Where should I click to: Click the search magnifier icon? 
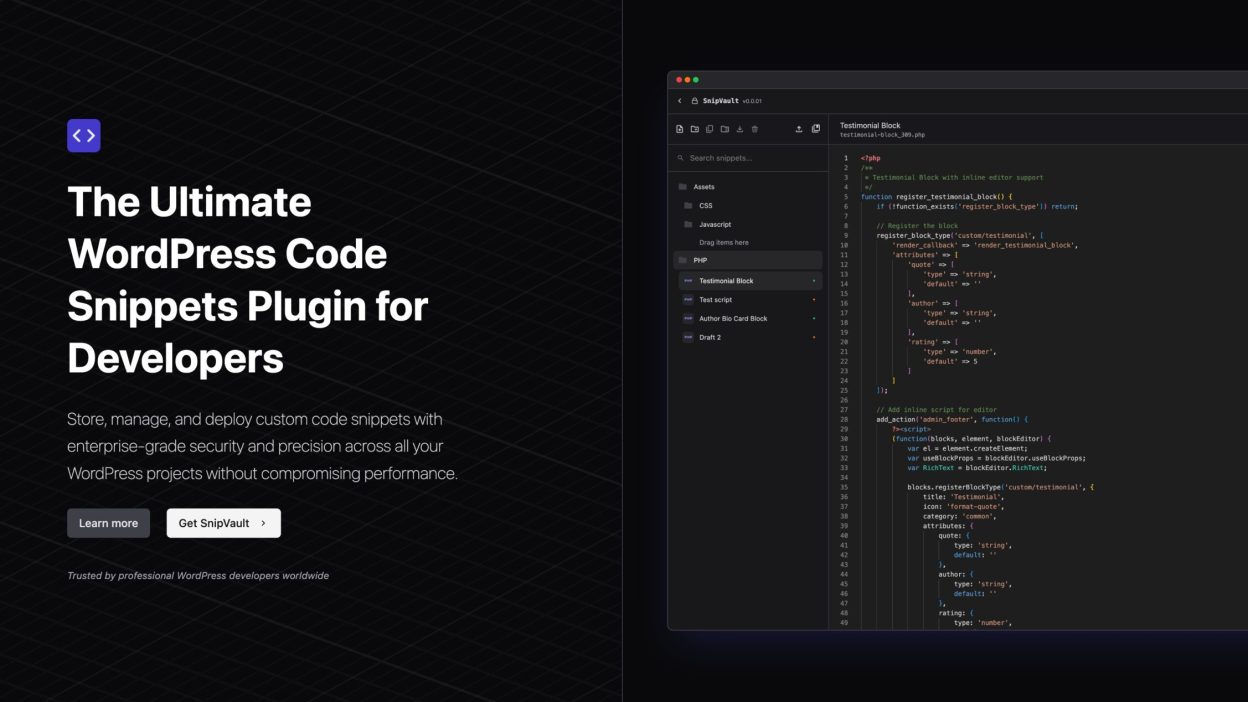click(681, 158)
